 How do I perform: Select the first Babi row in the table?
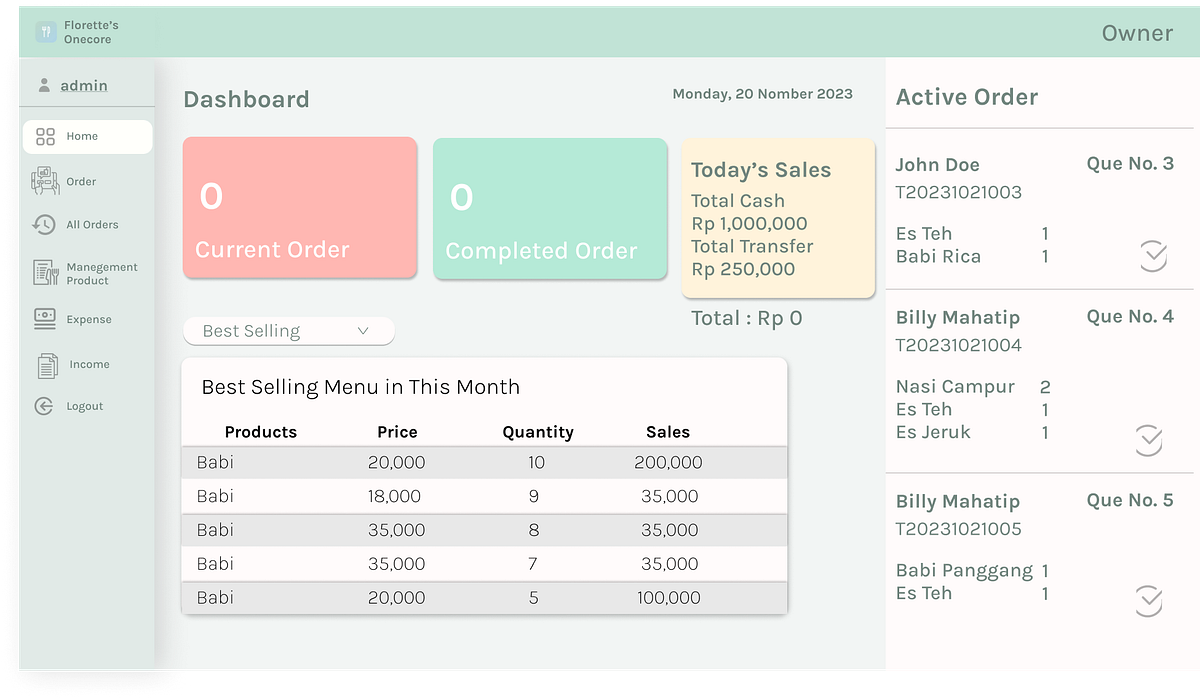[x=484, y=462]
